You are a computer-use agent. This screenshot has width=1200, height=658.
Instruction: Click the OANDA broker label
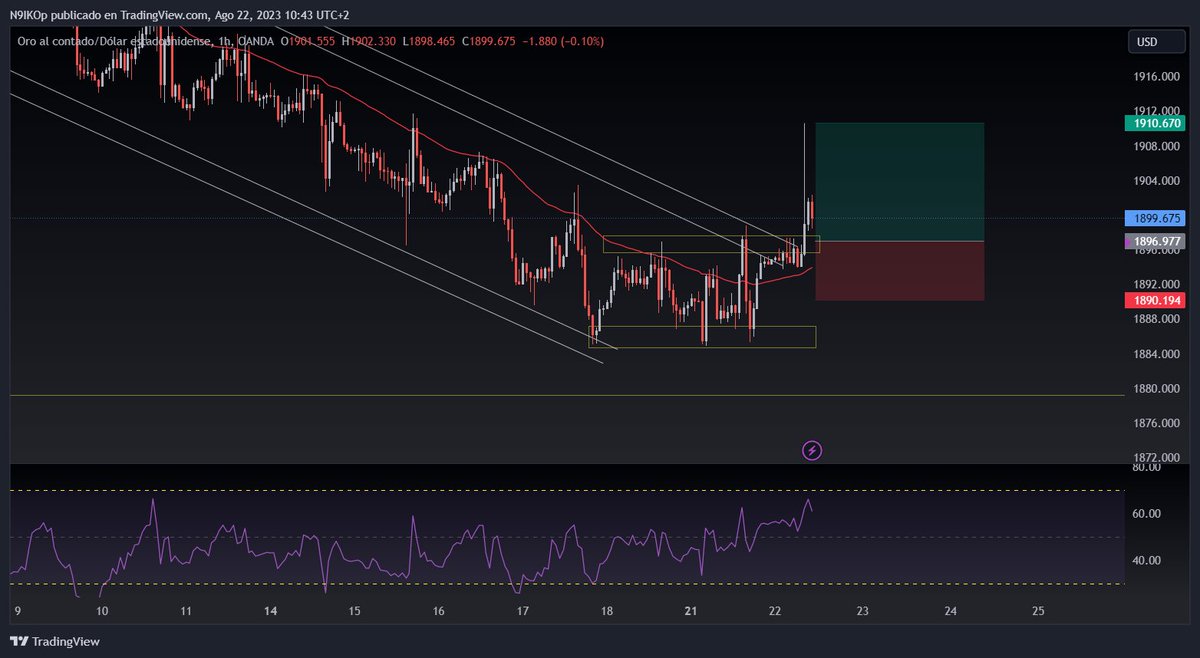tap(255, 41)
